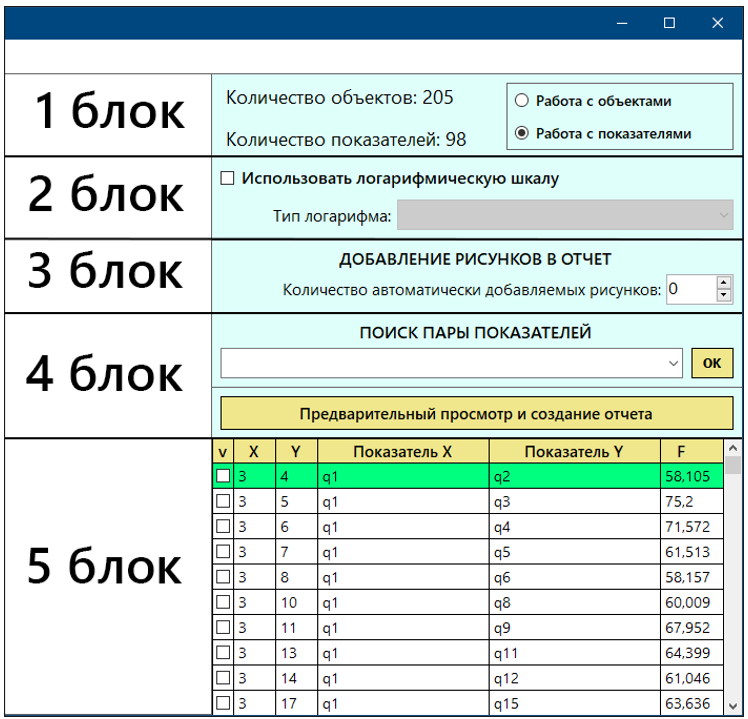Click the q15 cell in Показатель Y

(574, 703)
